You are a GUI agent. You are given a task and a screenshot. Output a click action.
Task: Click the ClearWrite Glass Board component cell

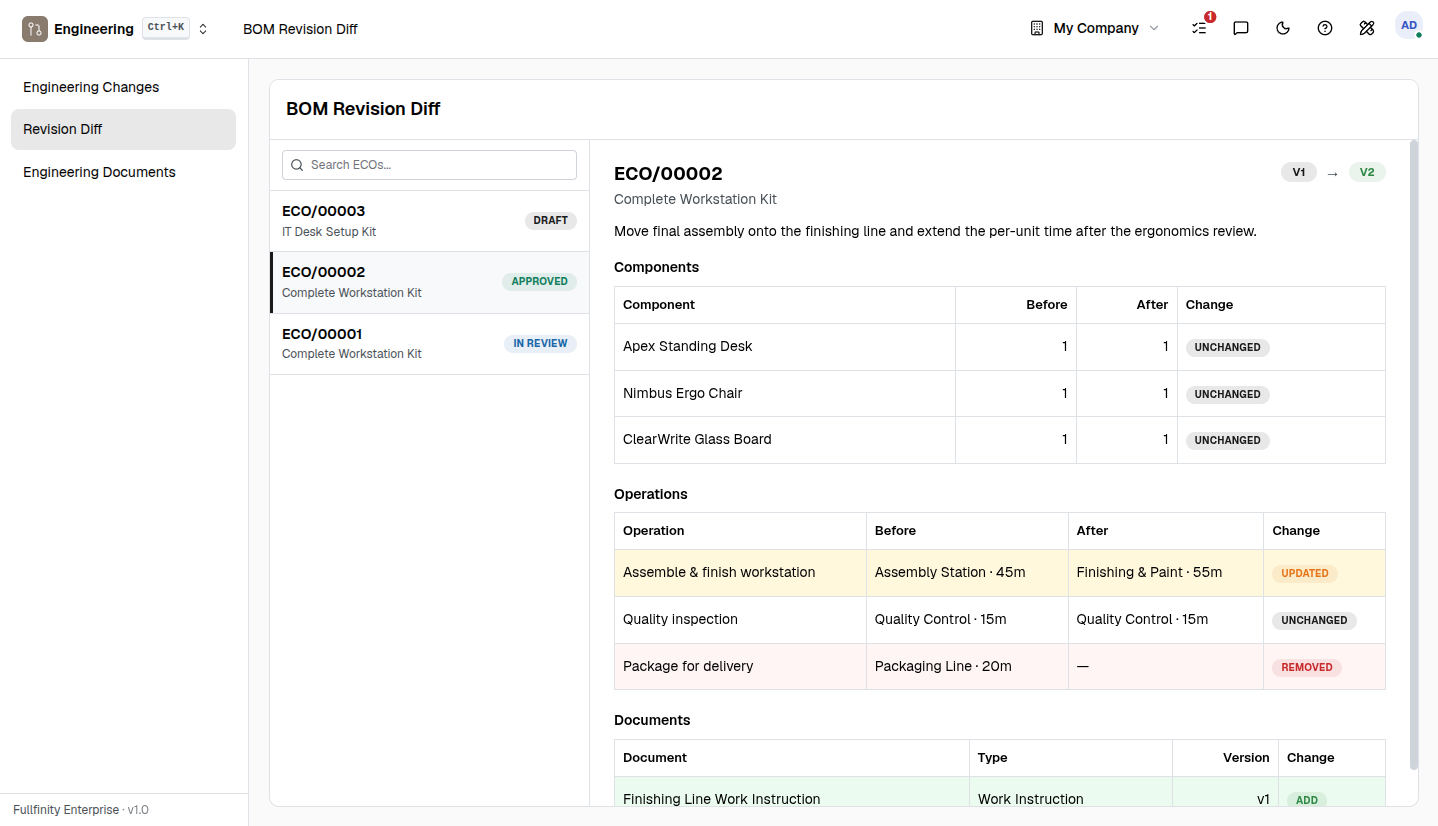785,440
